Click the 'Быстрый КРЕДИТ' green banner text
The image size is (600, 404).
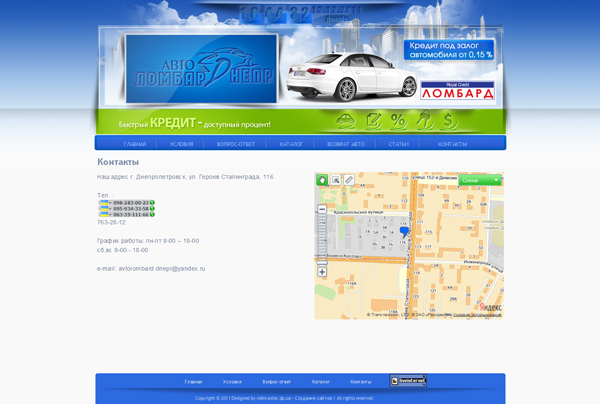tap(194, 123)
